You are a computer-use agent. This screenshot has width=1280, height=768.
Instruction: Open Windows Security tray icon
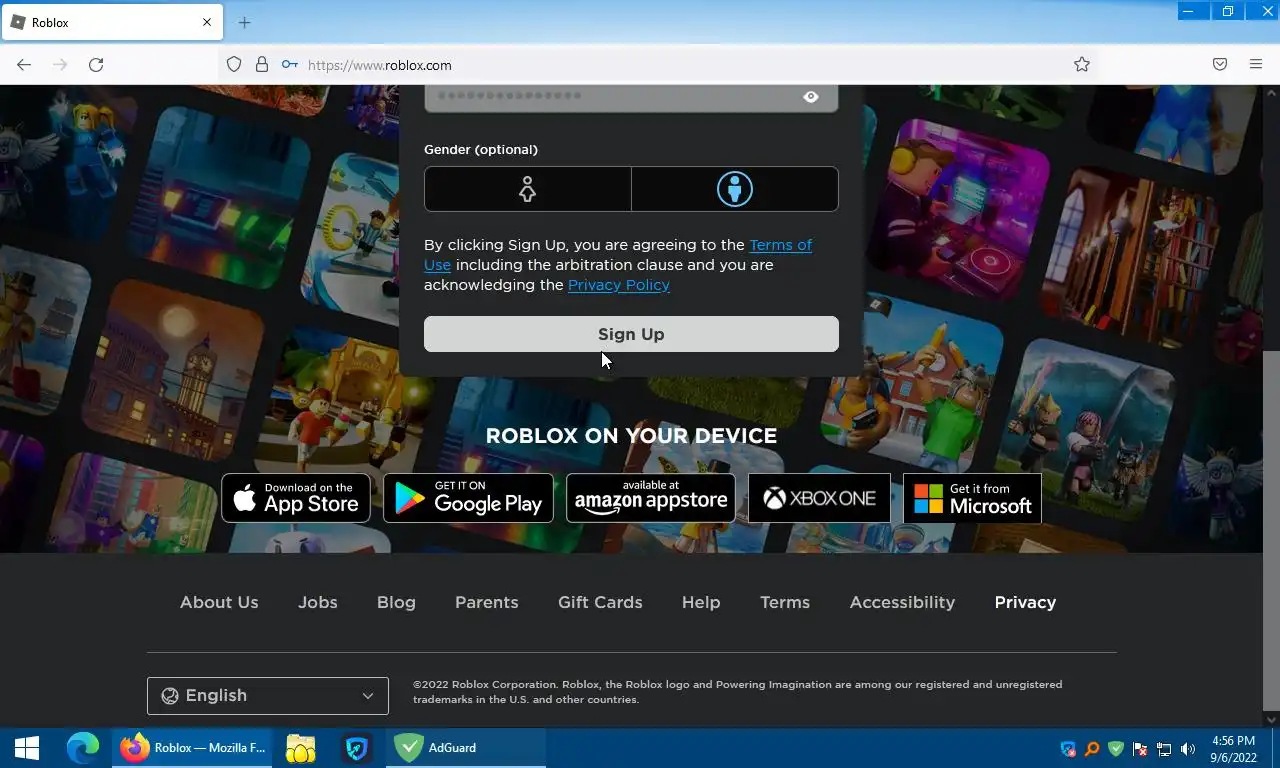point(1068,749)
